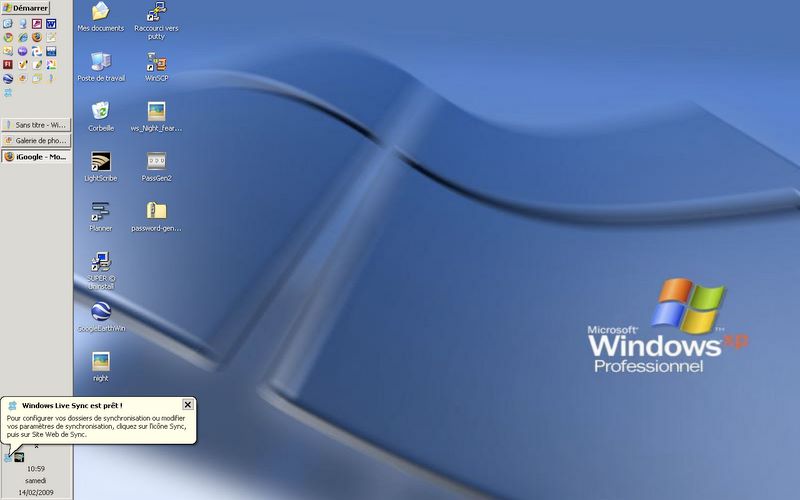800x500 pixels.
Task: Click the Live Sync system tray icon
Action: click(x=8, y=458)
